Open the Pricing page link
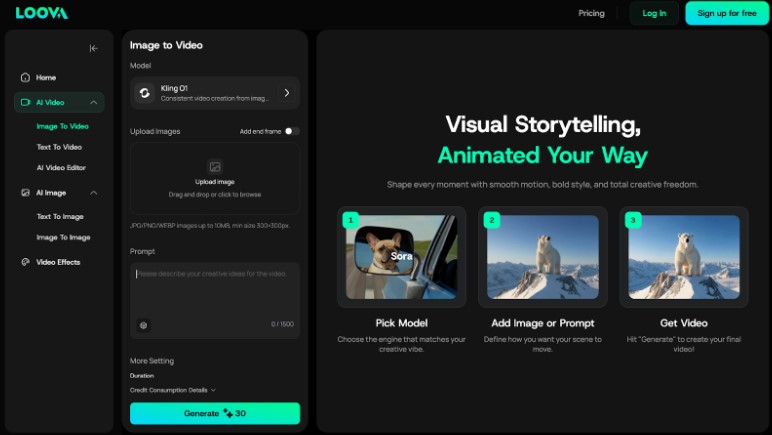Screen dimensions: 772x435 pyautogui.click(x=591, y=13)
